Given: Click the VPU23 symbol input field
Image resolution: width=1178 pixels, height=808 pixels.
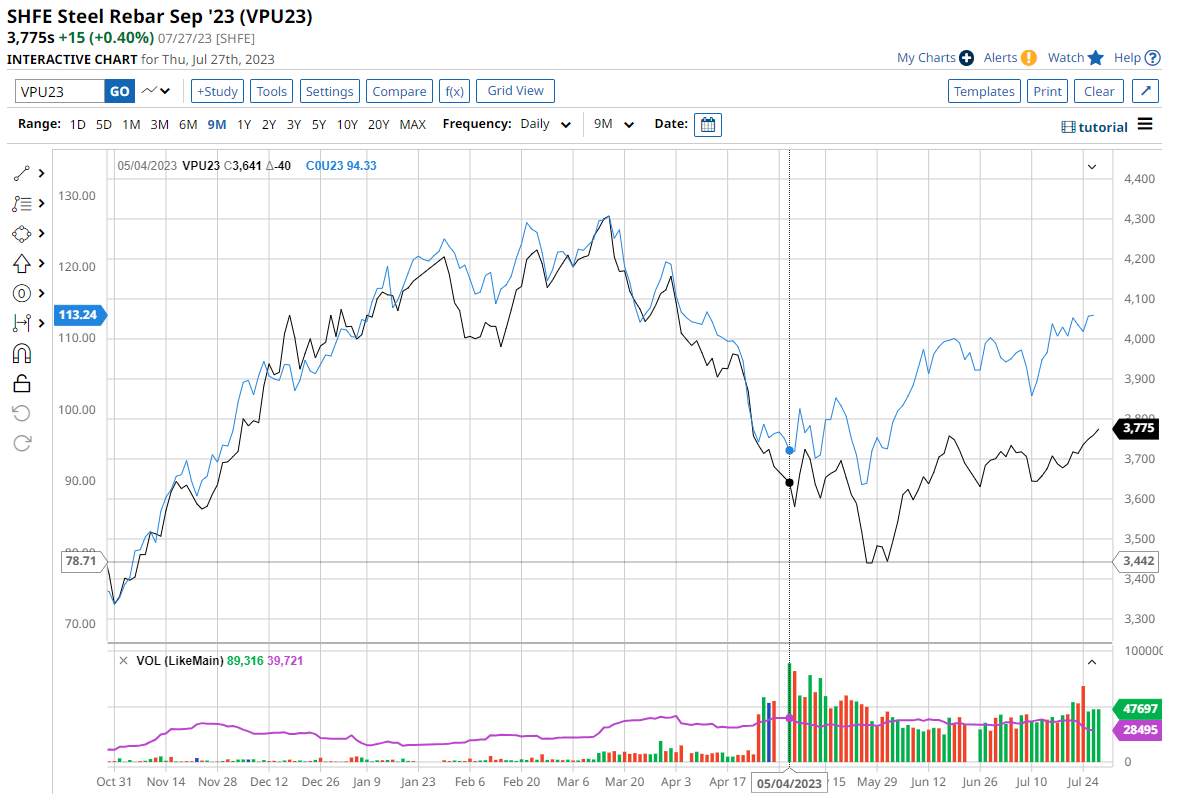Looking at the screenshot, I should click(59, 91).
